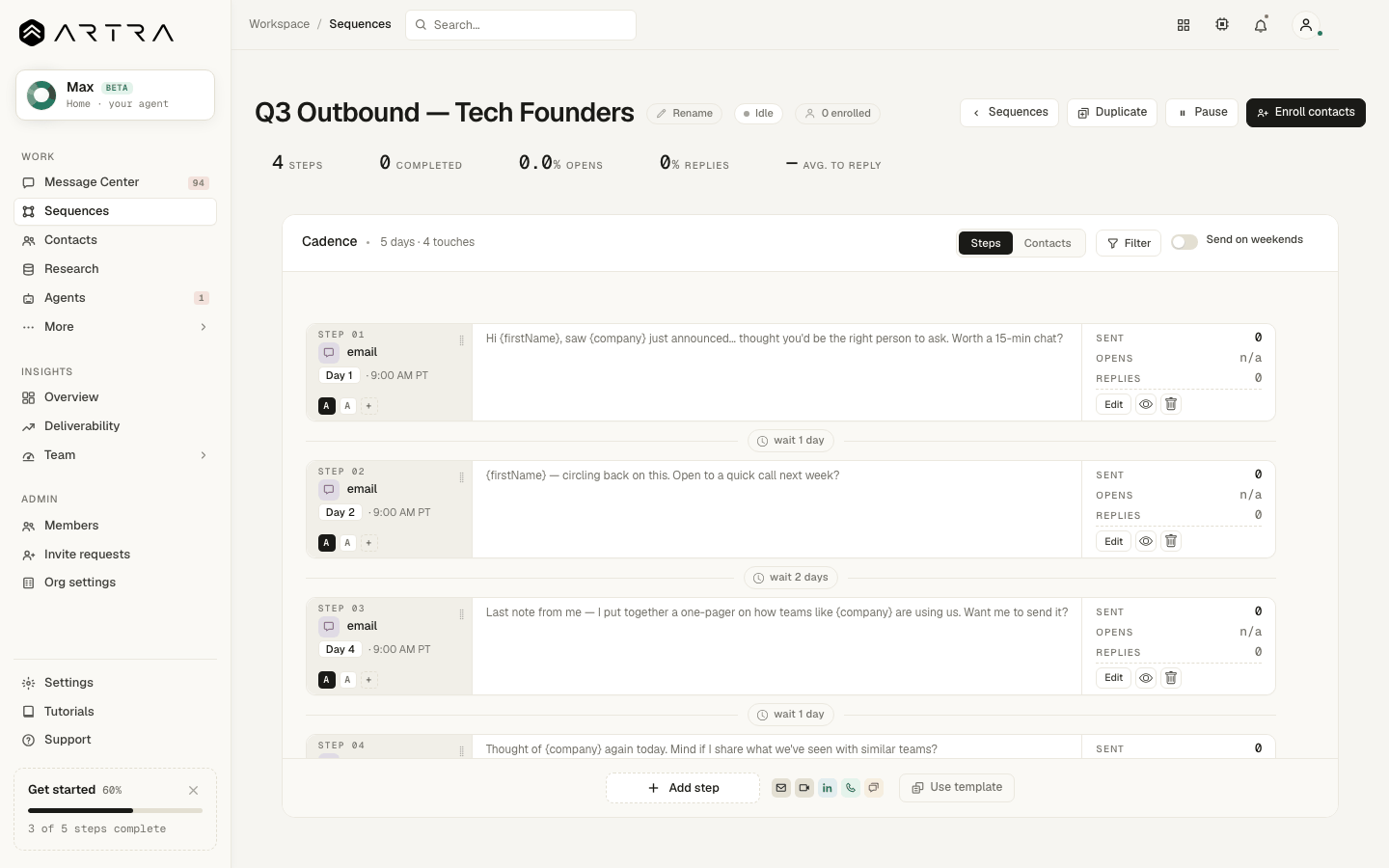Add a phone call step

(x=851, y=788)
